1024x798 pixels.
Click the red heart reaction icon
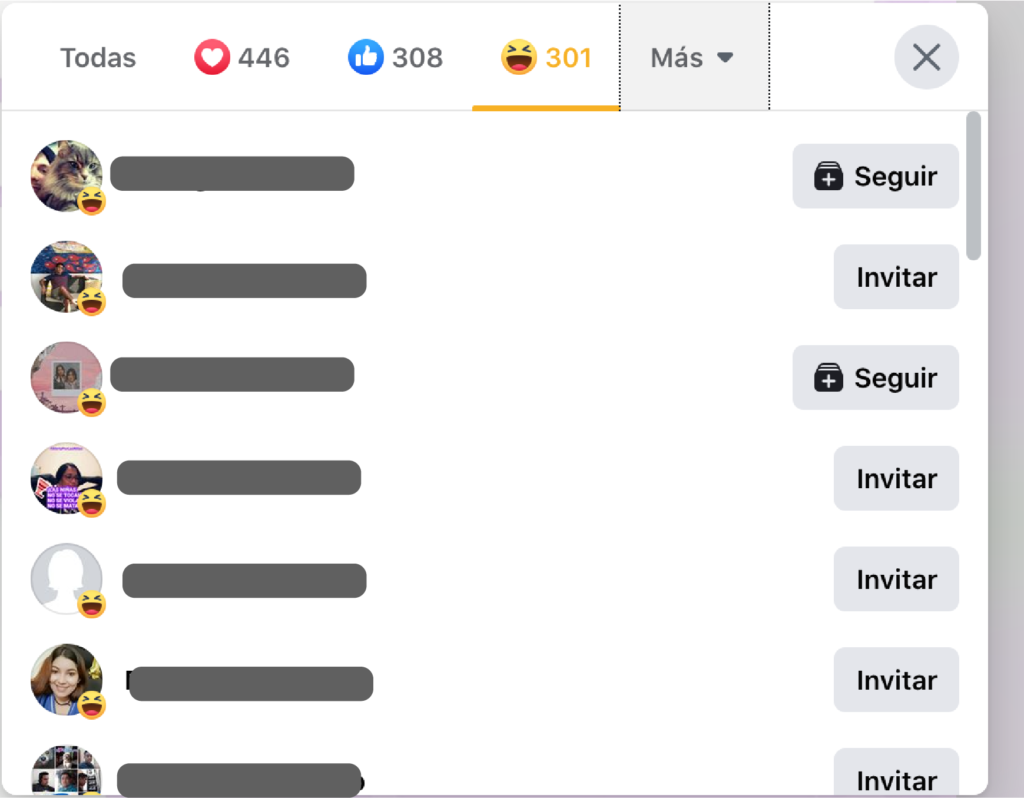[x=212, y=57]
